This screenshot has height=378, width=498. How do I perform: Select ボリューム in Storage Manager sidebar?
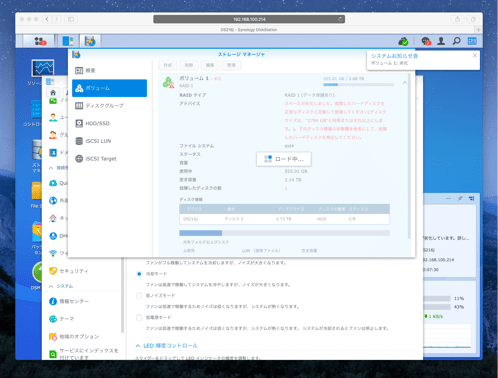110,88
